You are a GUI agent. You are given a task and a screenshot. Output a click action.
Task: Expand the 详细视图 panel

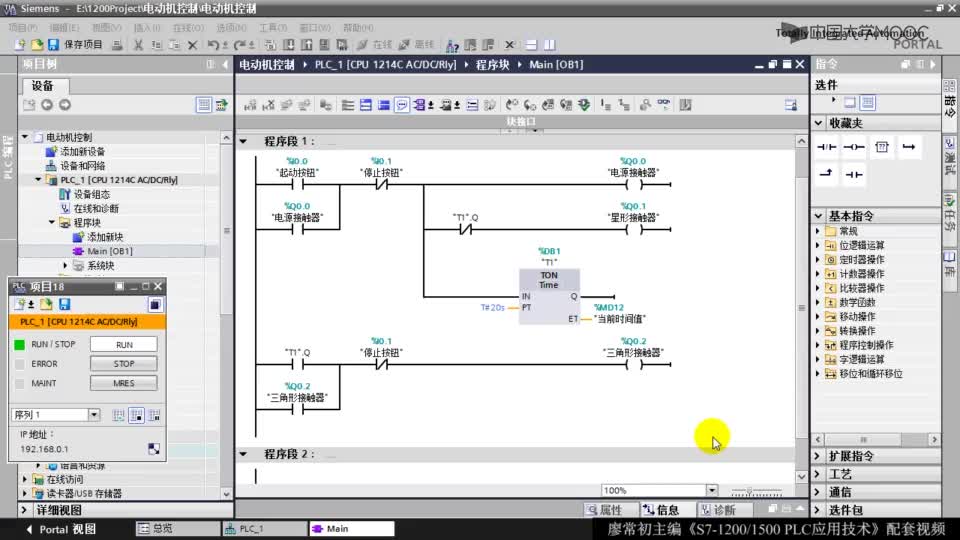tap(24, 510)
